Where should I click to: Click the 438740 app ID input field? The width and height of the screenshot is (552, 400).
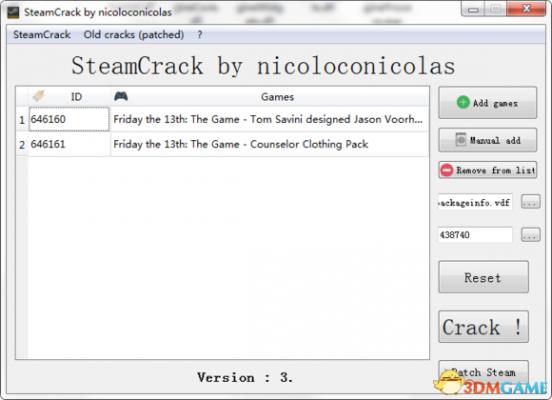point(475,235)
